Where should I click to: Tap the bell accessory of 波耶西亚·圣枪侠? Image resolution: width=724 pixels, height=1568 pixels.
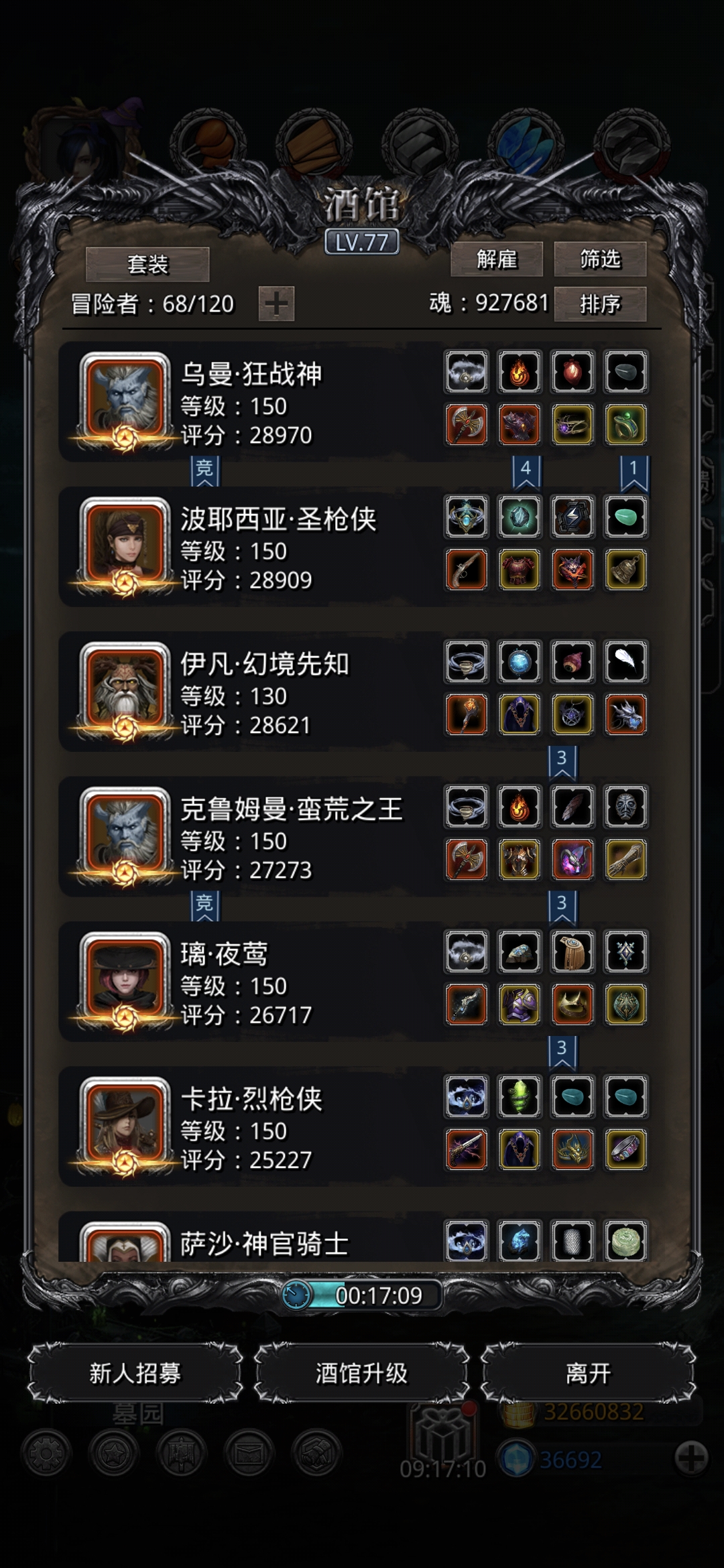[625, 570]
